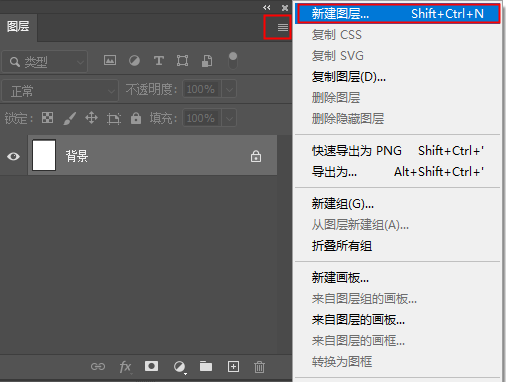Create new fill or adjustment layer icon
Screen dimensions: 506x382
click(179, 367)
